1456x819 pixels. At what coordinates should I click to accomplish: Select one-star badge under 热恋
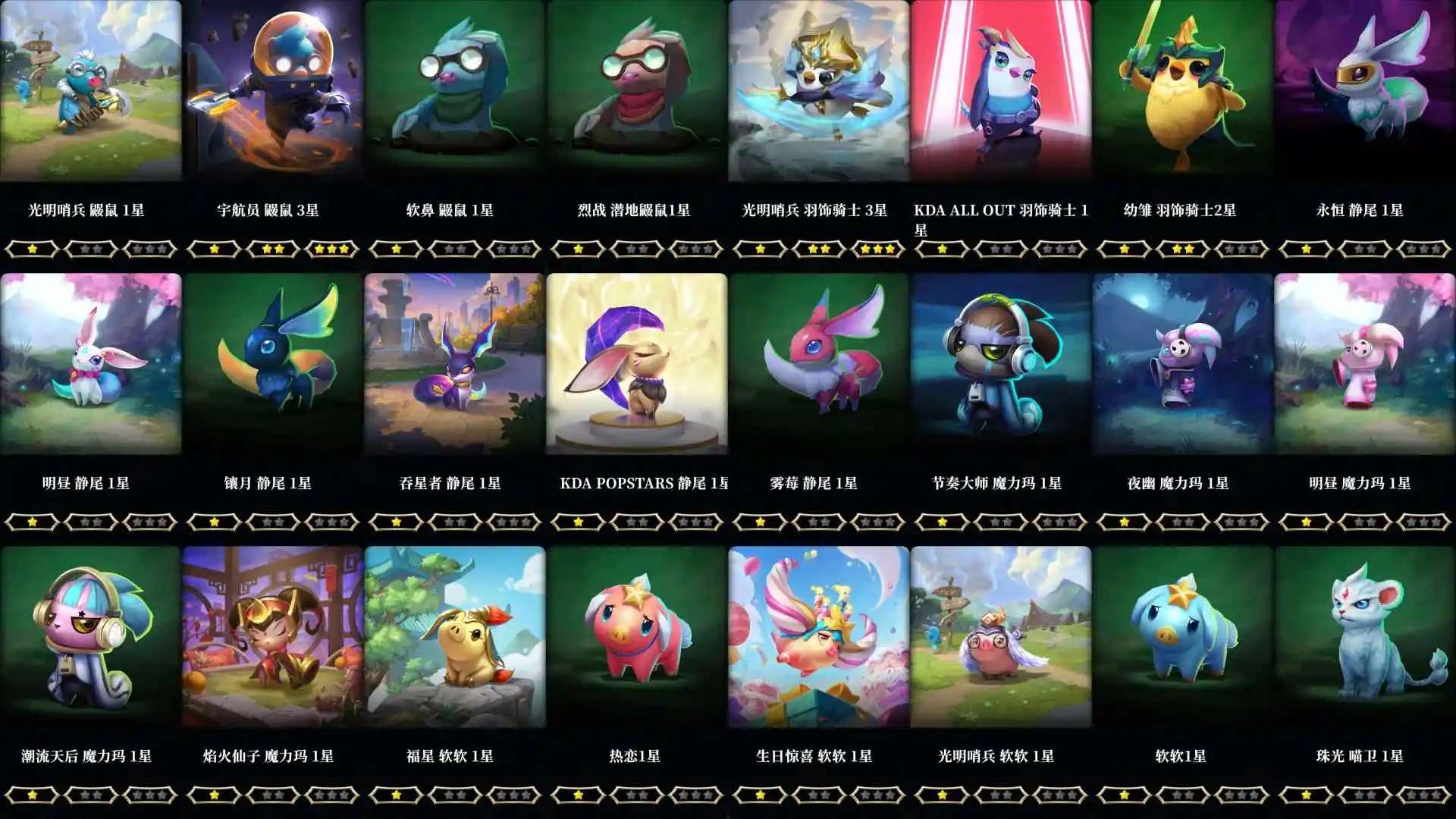[x=578, y=795]
